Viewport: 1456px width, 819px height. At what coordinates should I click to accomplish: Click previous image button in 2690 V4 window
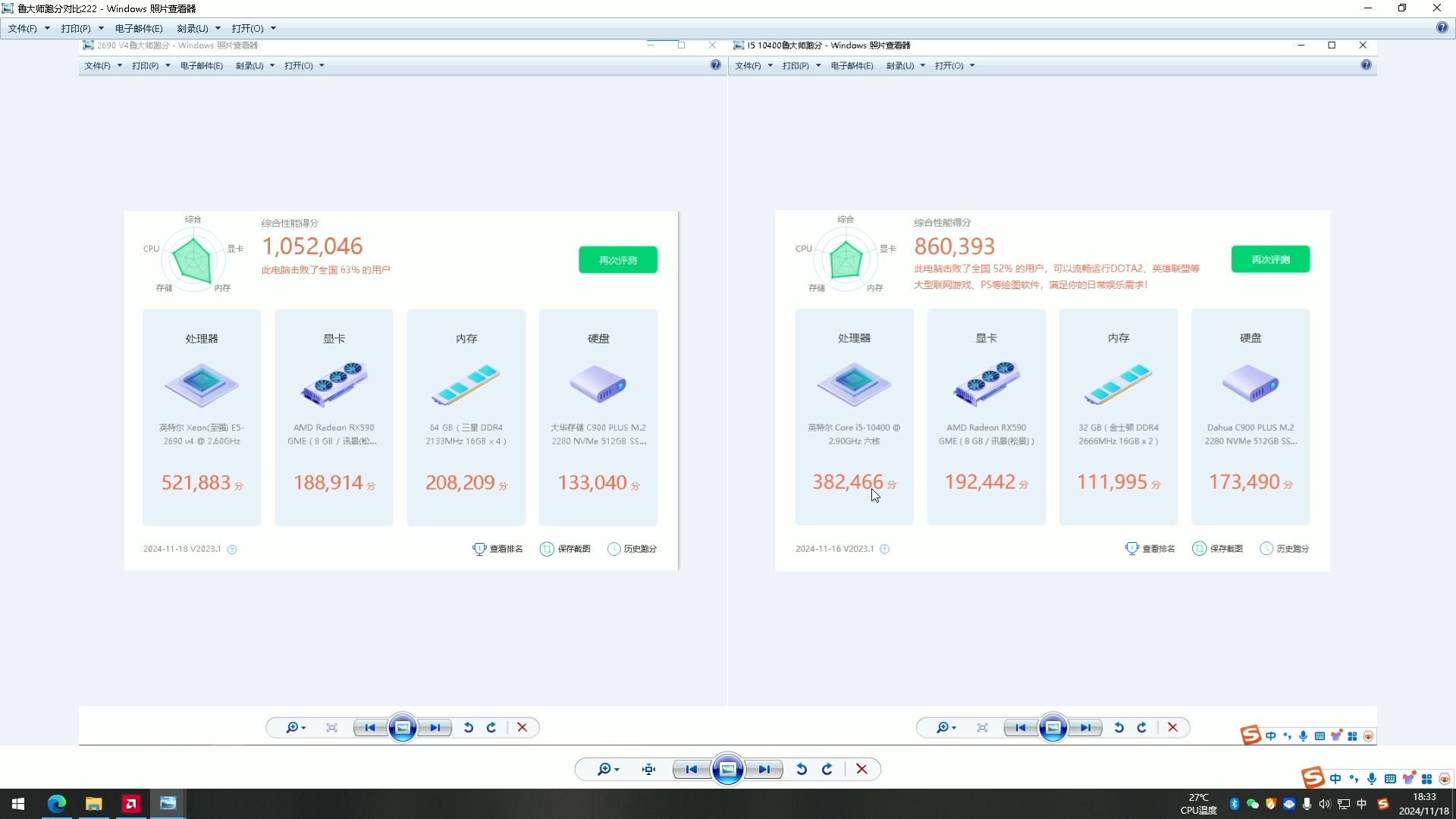[370, 728]
